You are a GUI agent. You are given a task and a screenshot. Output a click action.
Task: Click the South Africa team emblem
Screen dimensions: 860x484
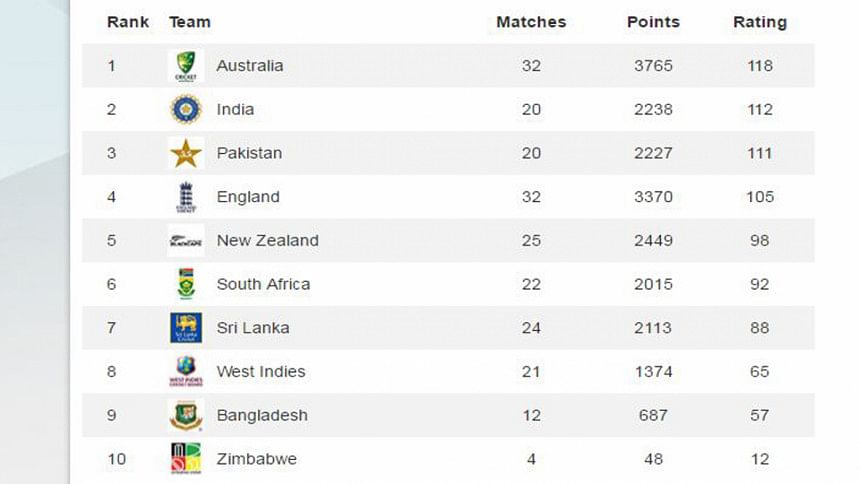[186, 284]
